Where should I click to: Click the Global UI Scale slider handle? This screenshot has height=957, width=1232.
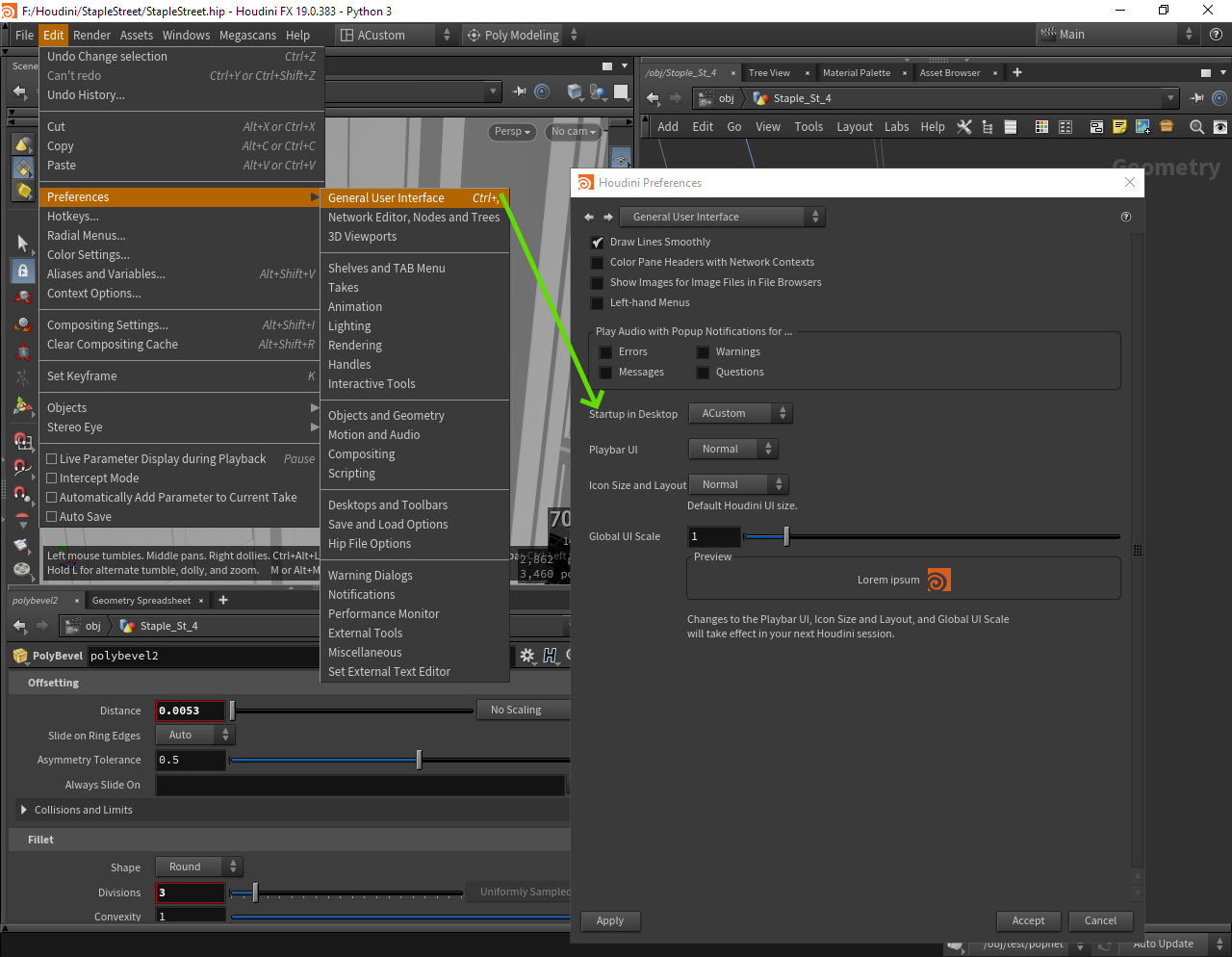click(x=786, y=537)
